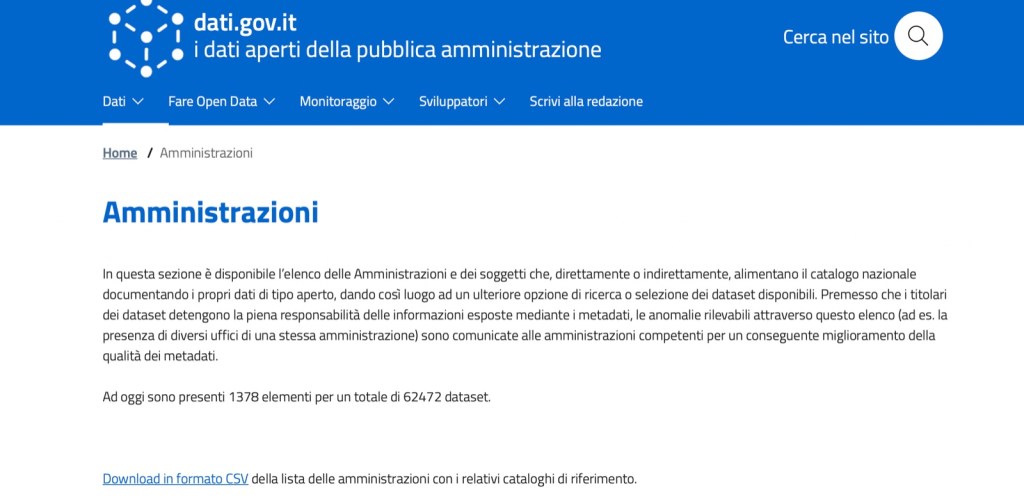Click the Amministrazioni breadcrumb item
Viewport: 1024px width, 504px height.
tap(206, 153)
